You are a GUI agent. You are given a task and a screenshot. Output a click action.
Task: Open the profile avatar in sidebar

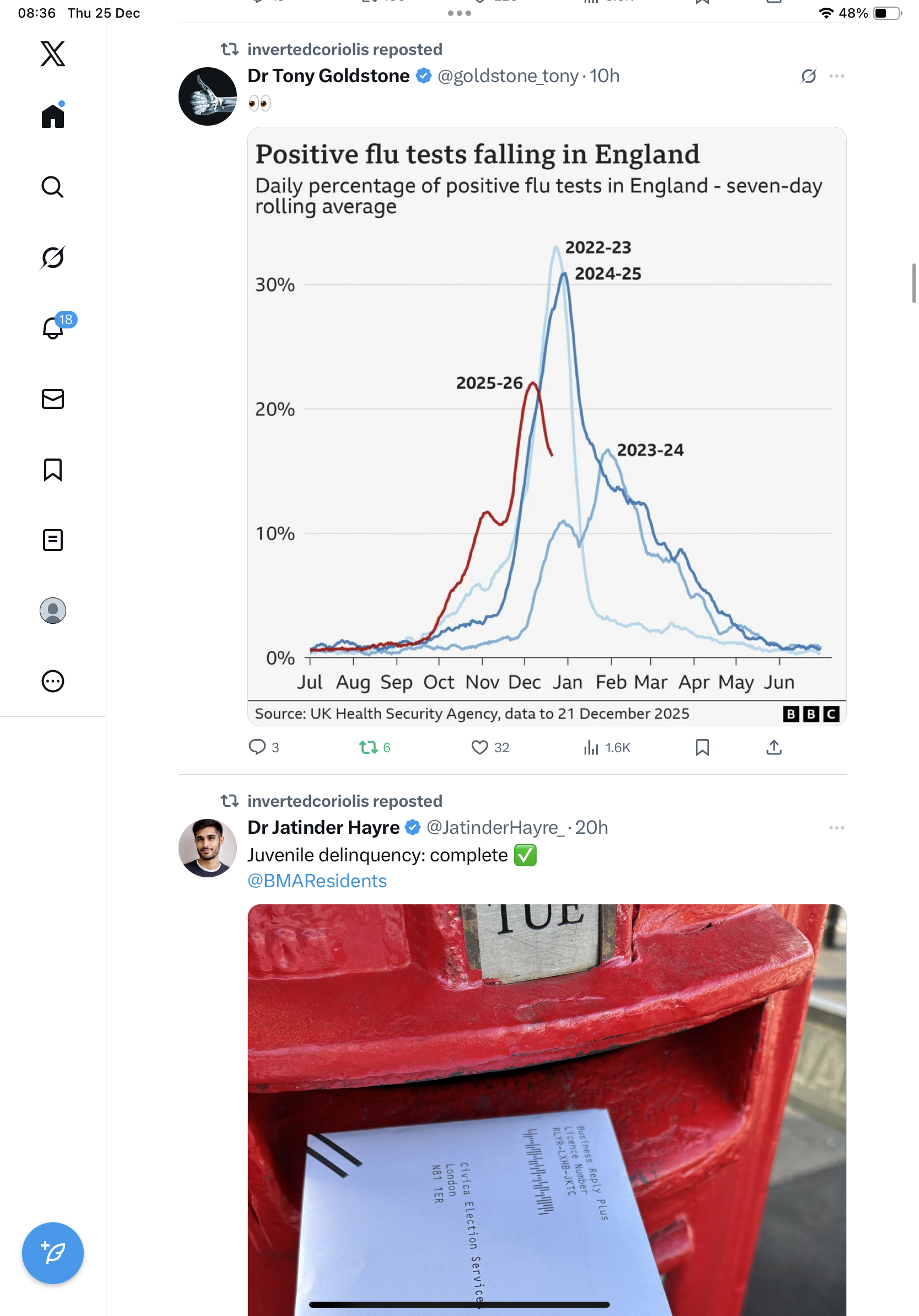click(53, 611)
